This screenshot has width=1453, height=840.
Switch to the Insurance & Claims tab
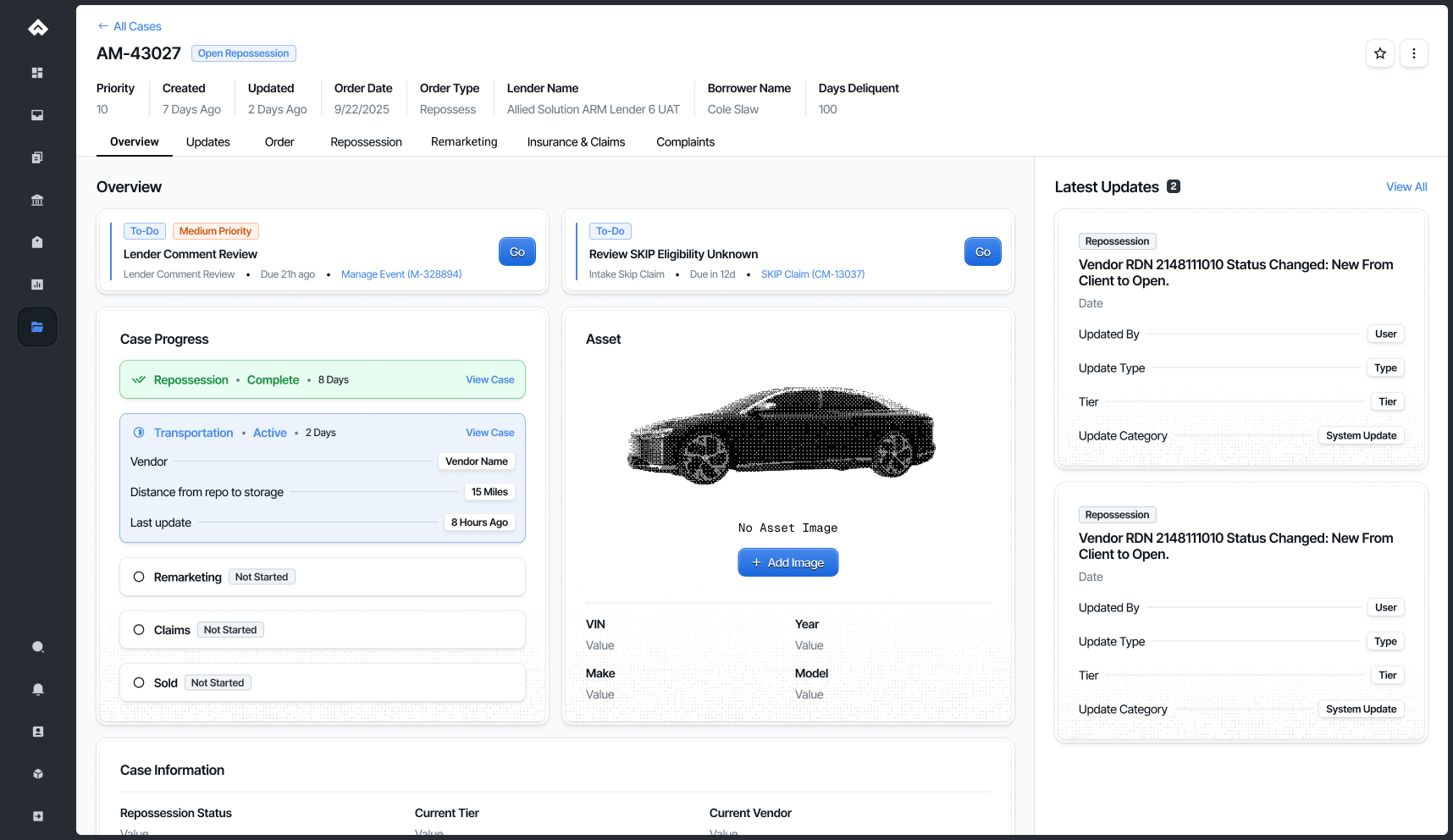tap(576, 142)
